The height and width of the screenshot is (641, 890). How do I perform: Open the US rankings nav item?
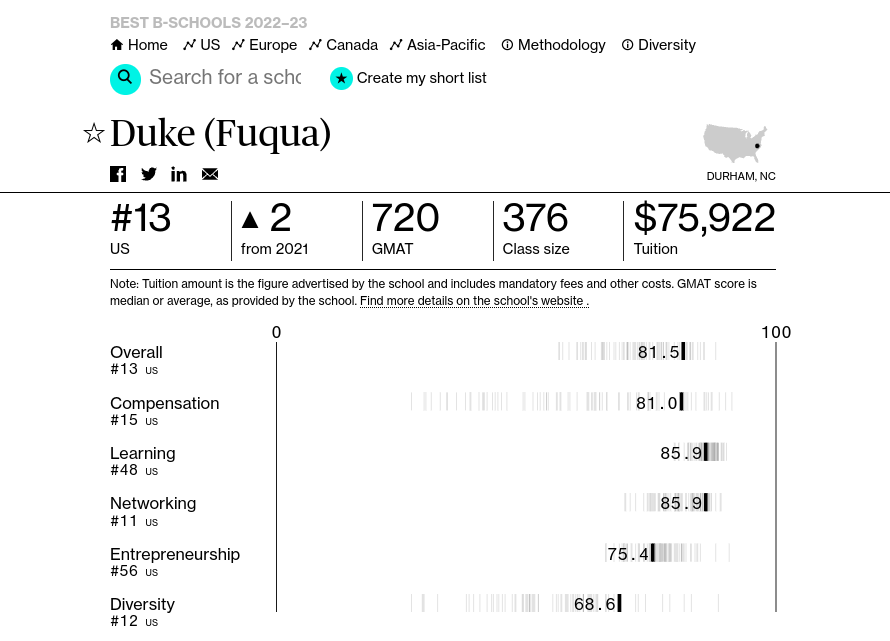coord(201,45)
